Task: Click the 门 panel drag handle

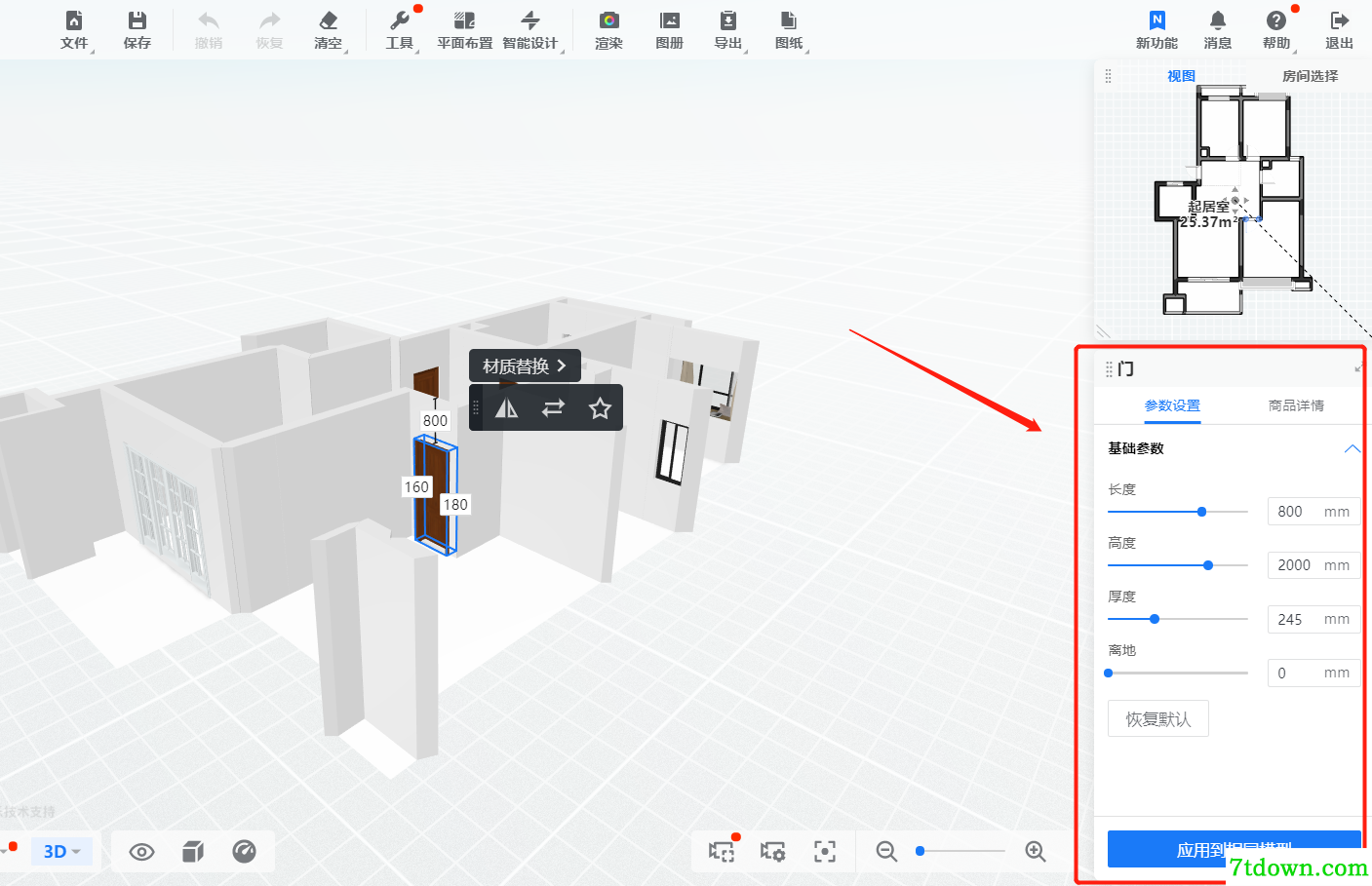Action: [x=1109, y=368]
